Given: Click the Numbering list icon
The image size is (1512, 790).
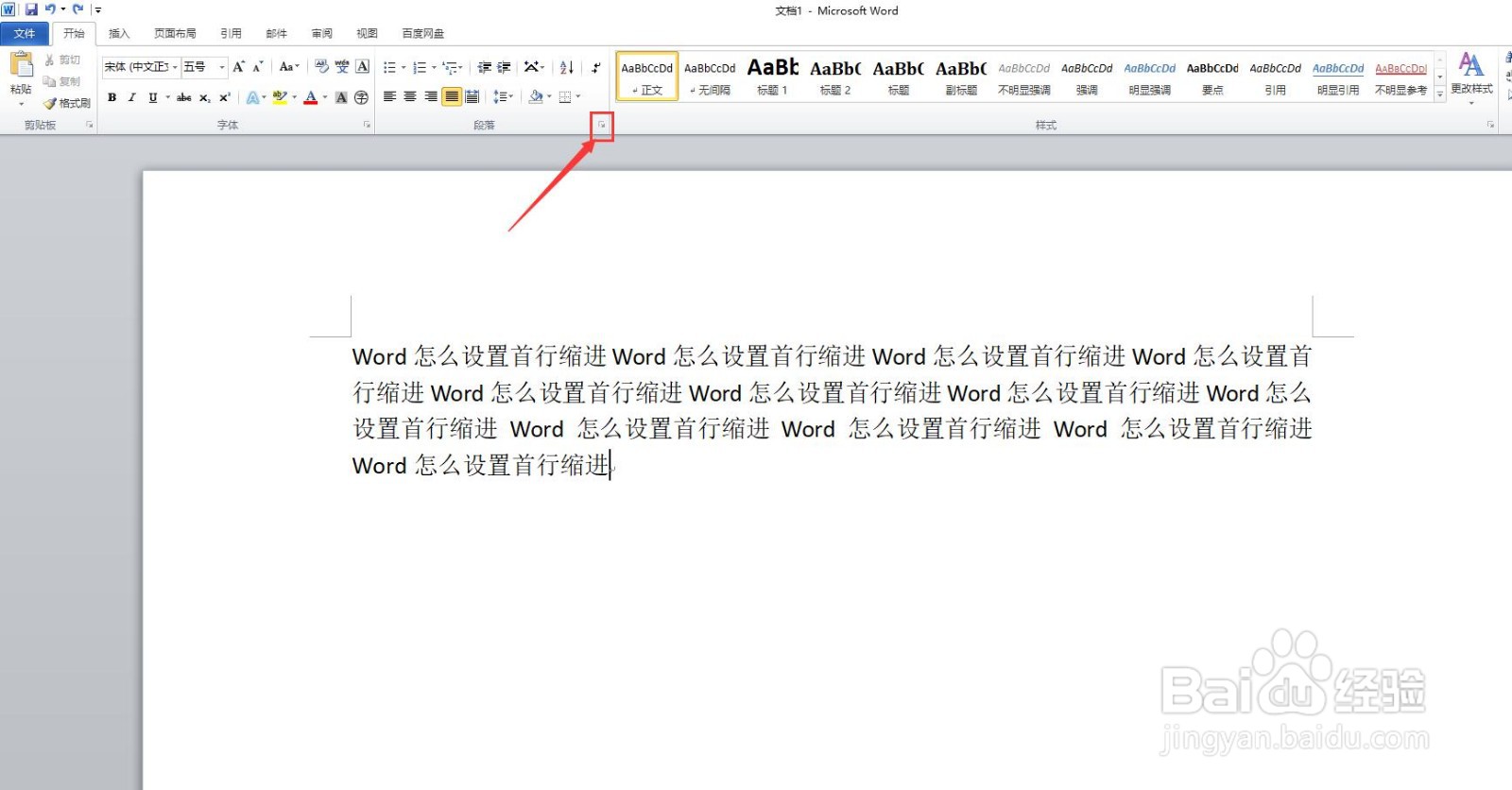Looking at the screenshot, I should click(420, 67).
